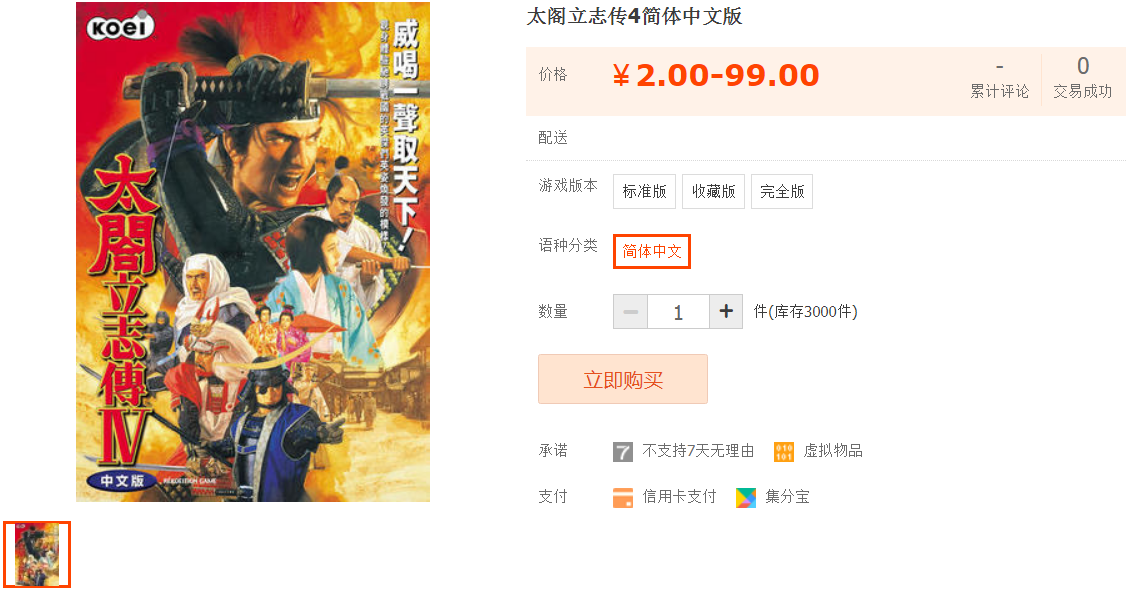Screen dimensions: 1132x592
Task: Select the 完全版 game version
Action: (782, 191)
